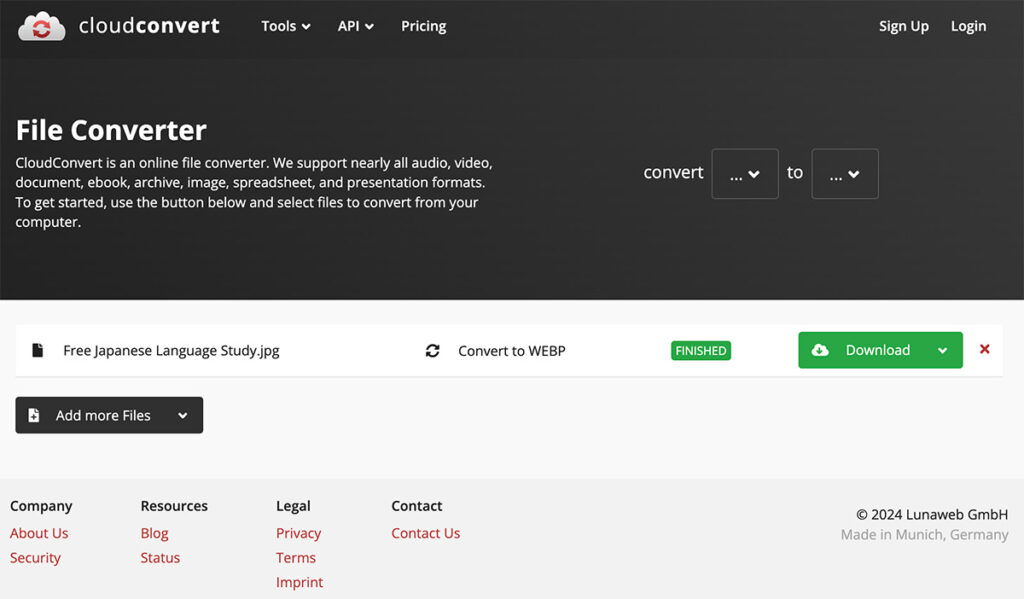
Task: Open the target format selector after the word to
Action: click(844, 173)
